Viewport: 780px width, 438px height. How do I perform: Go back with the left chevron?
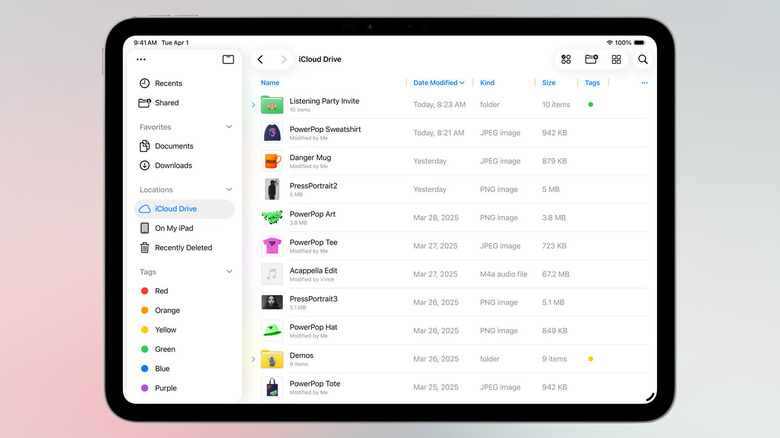(x=260, y=59)
